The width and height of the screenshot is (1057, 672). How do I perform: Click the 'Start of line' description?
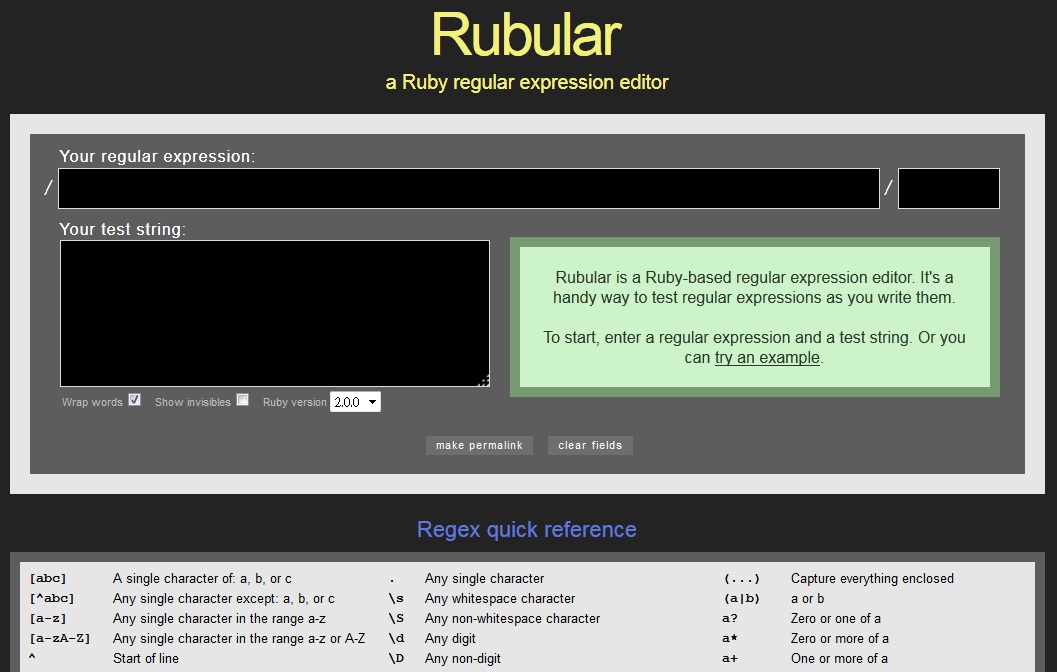pos(146,659)
